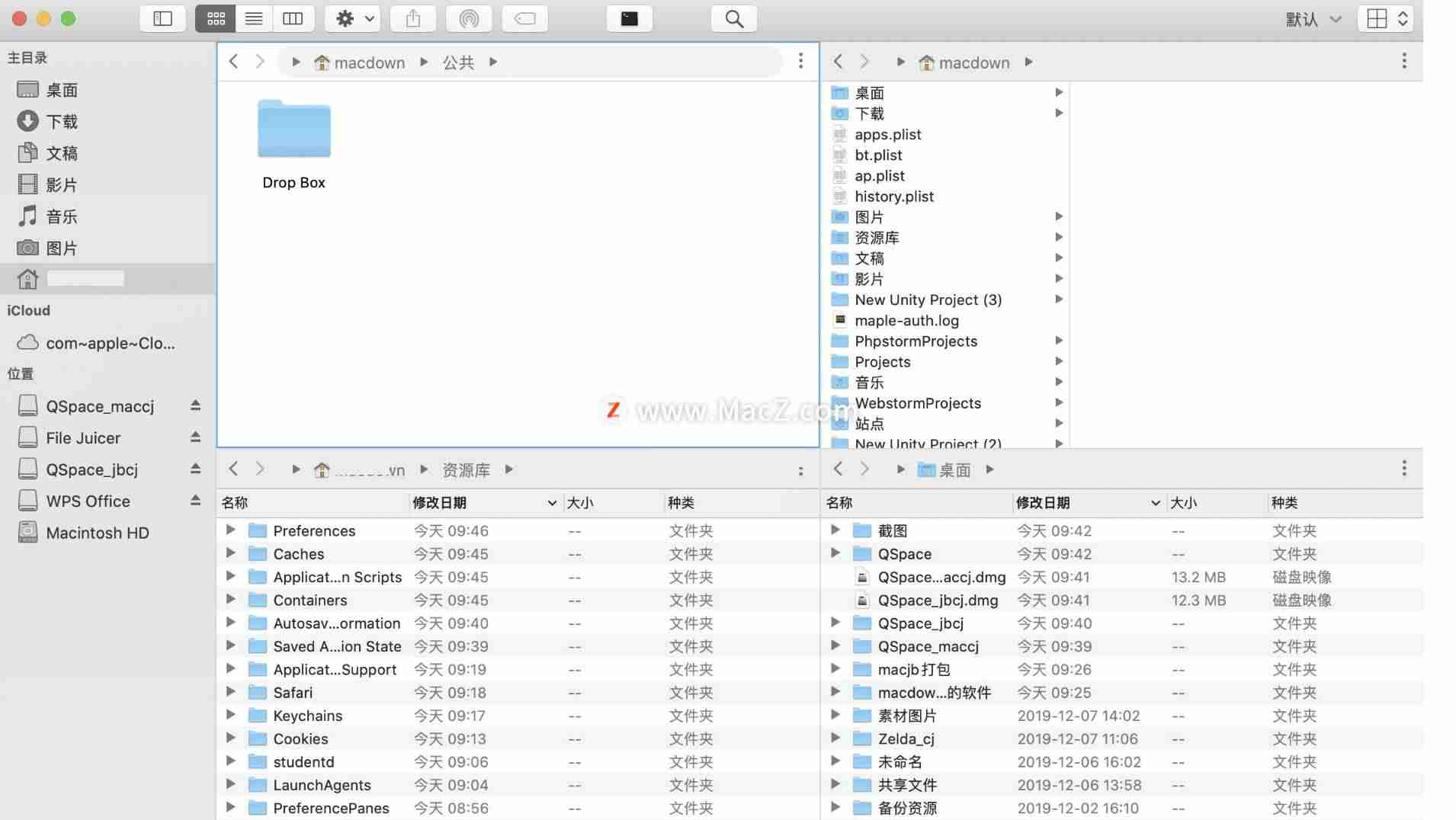
Task: Expand the Safari folder
Action: click(230, 692)
